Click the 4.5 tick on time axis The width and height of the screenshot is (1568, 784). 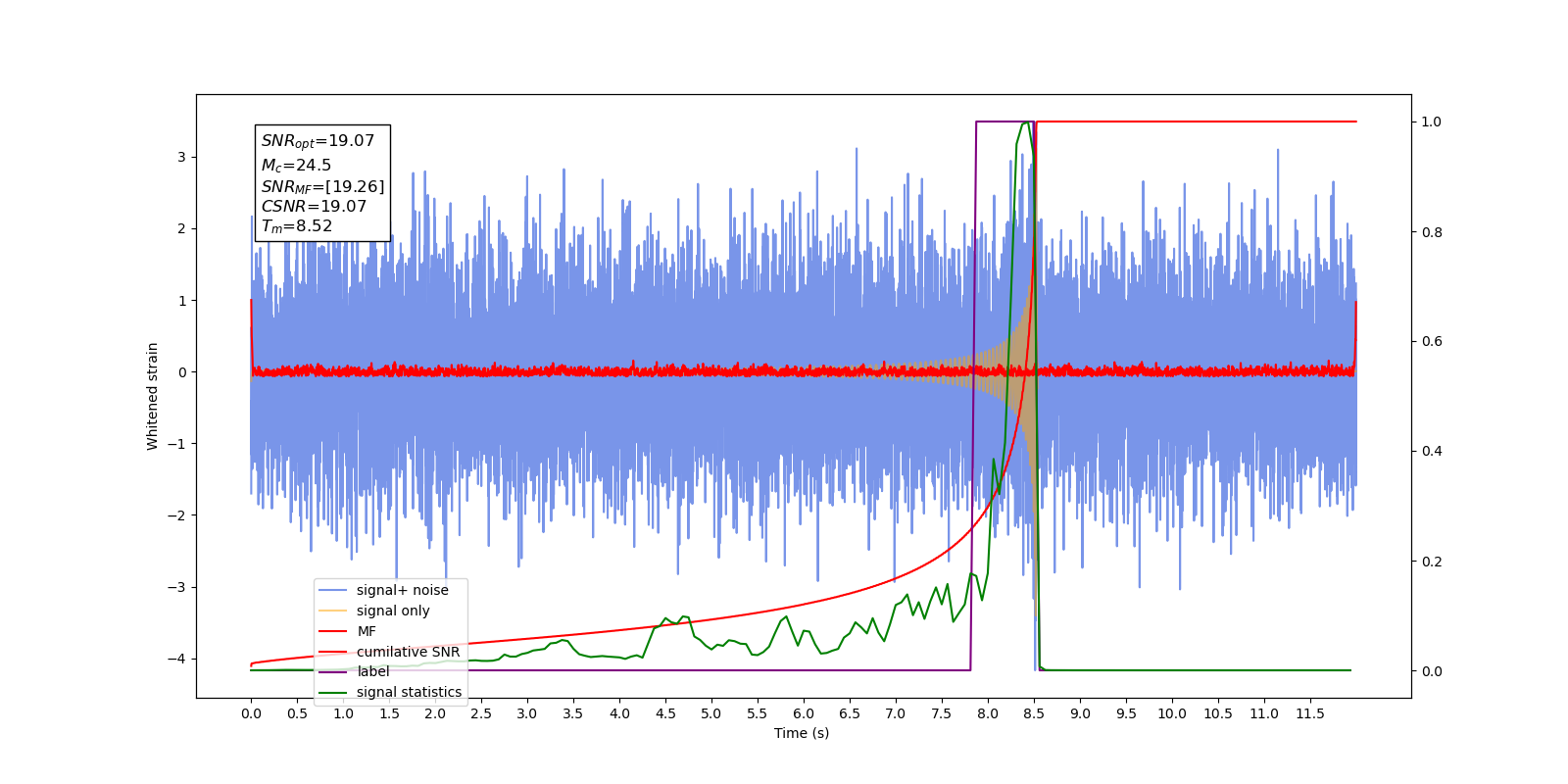[665, 713]
